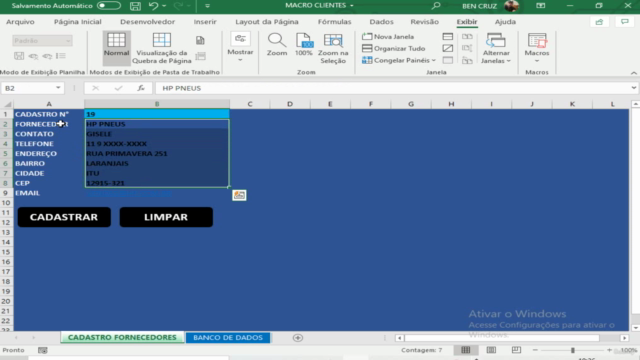Open the Comments speech bubble icon
The height and width of the screenshot is (360, 640).
tap(624, 22)
